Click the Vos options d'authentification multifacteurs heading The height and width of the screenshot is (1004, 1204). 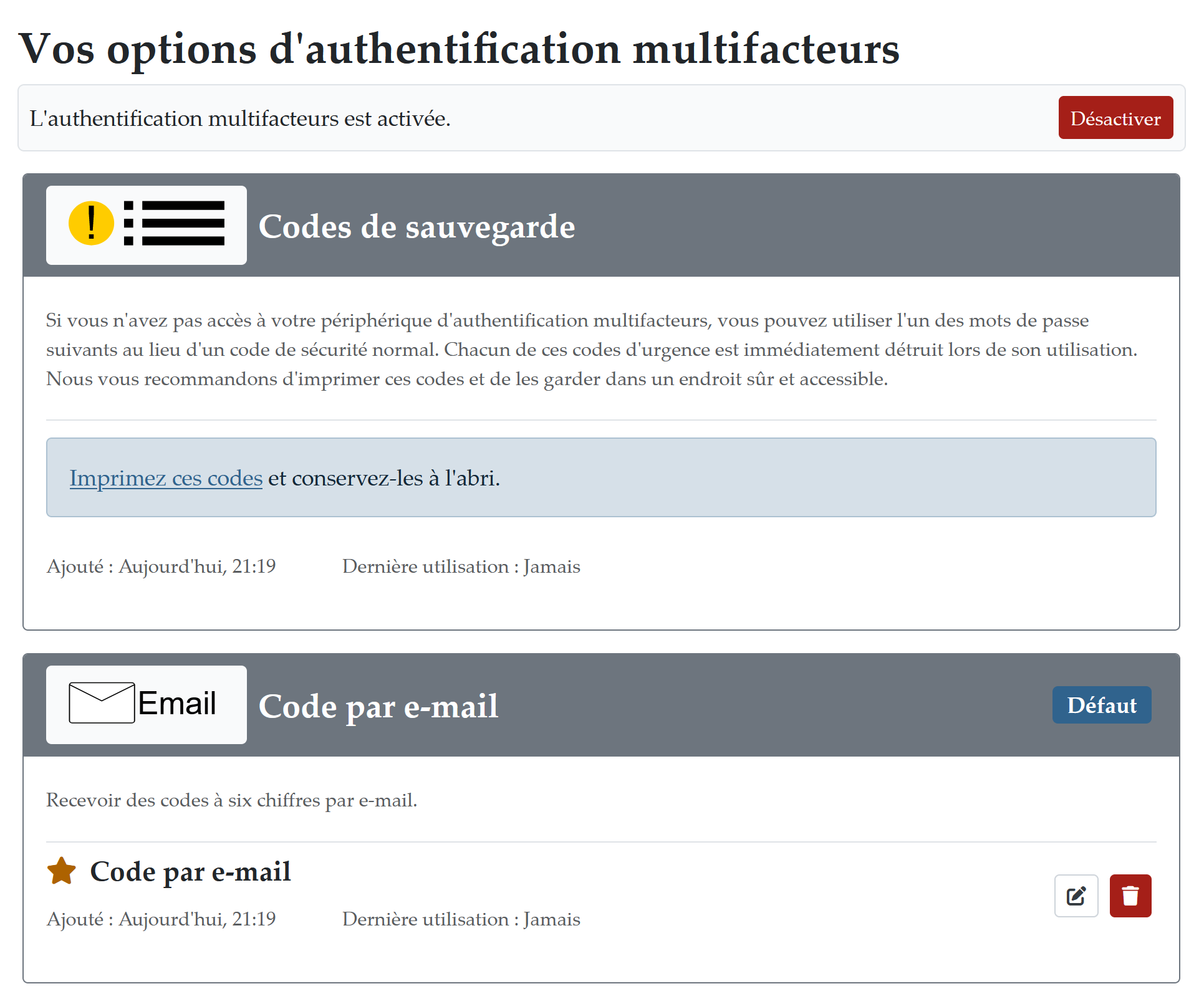459,49
